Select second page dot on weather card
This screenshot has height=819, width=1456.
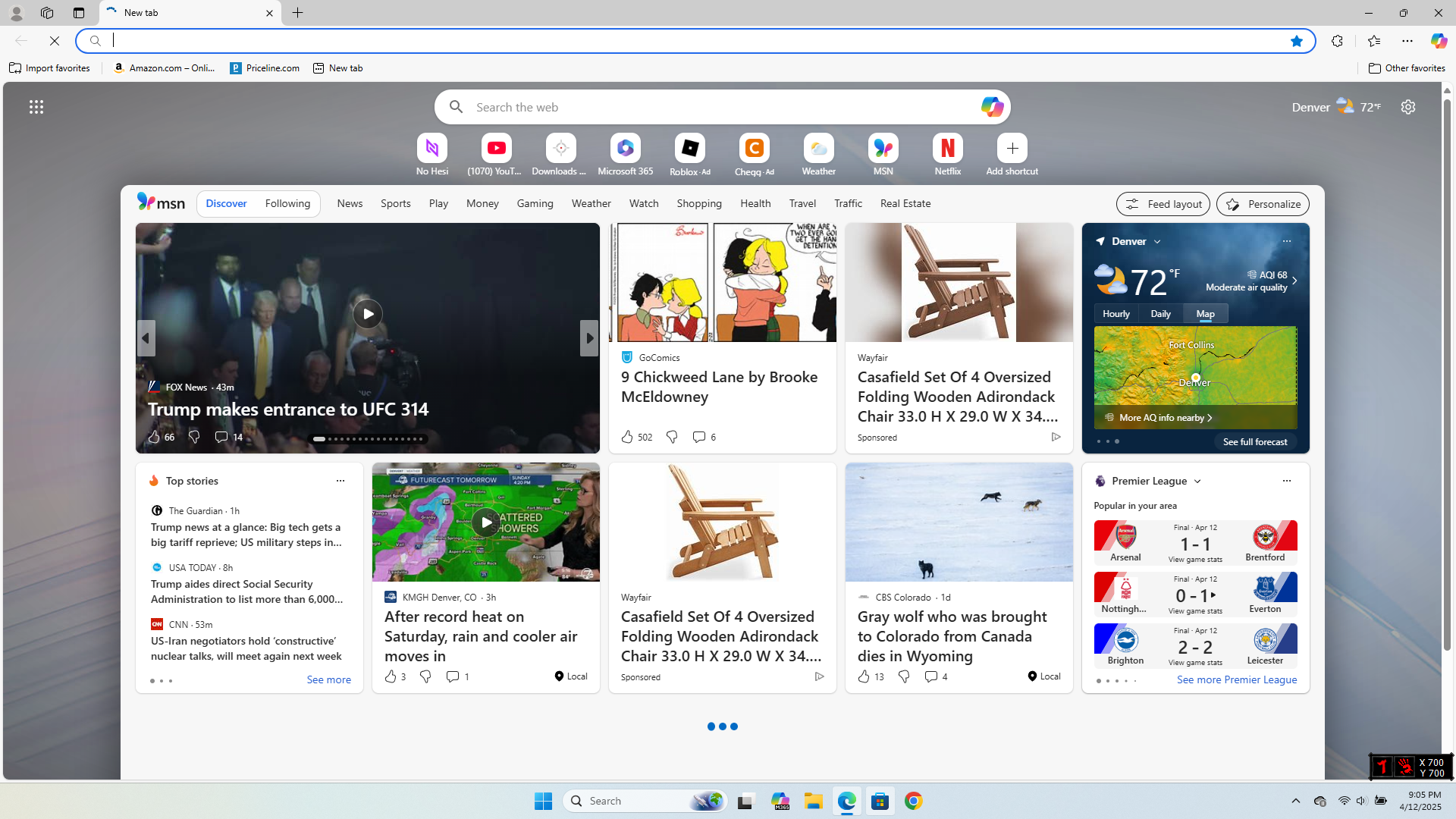click(1107, 442)
